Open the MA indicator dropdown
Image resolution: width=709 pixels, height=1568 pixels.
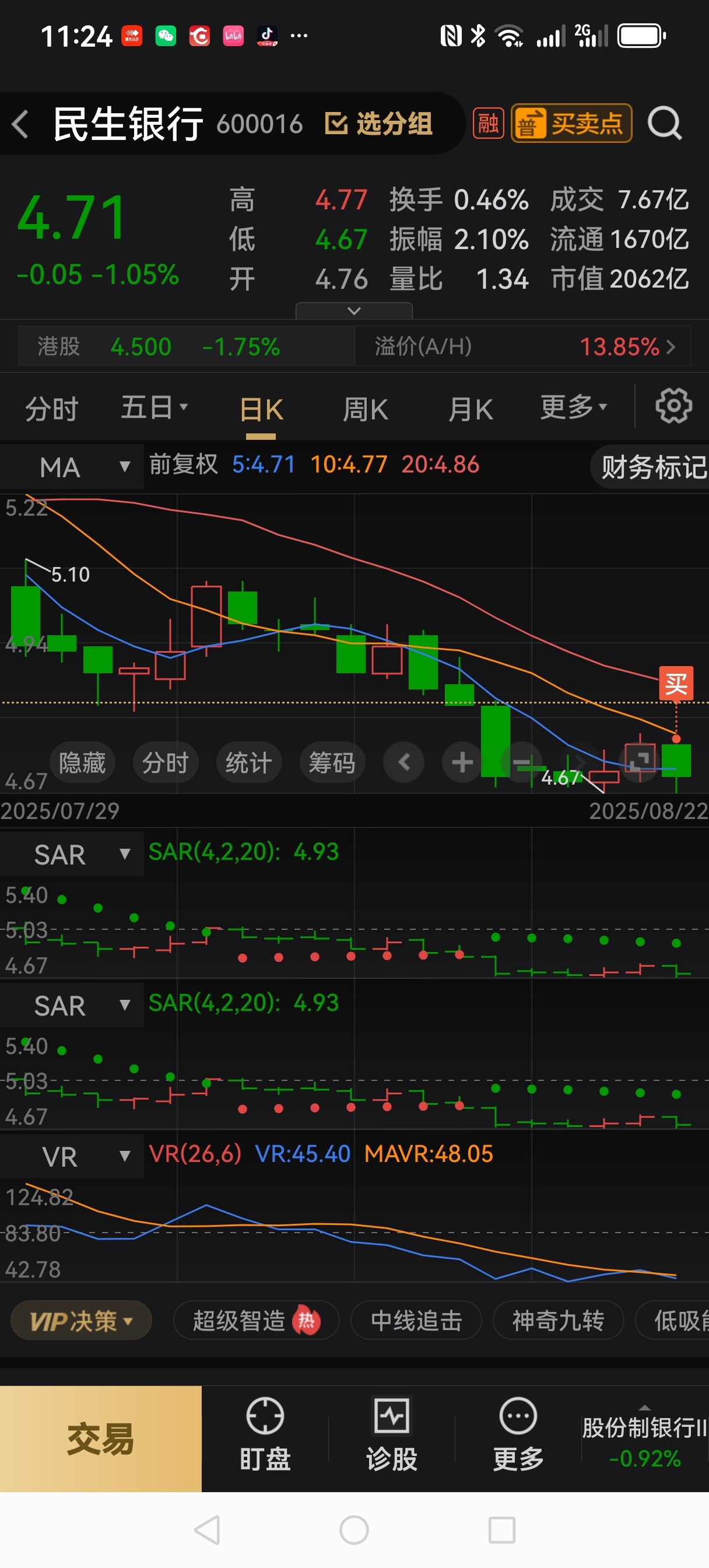[72, 467]
